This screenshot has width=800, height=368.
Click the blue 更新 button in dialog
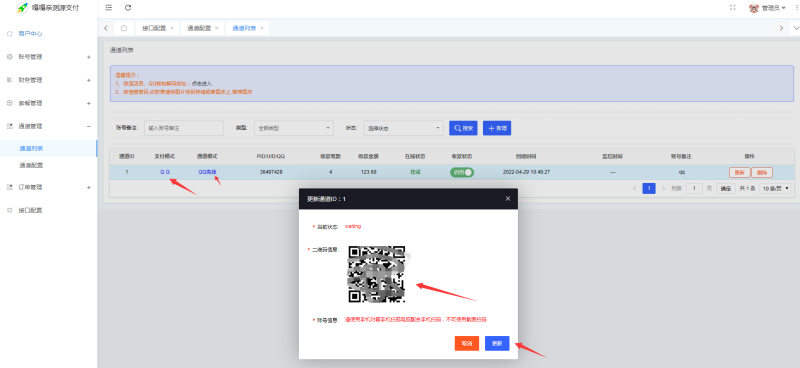tap(497, 344)
